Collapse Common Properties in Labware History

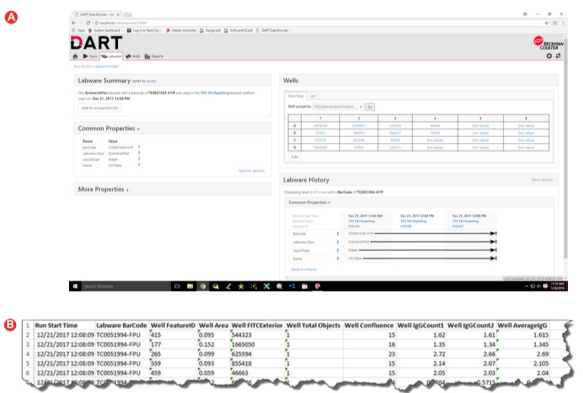click(x=310, y=202)
